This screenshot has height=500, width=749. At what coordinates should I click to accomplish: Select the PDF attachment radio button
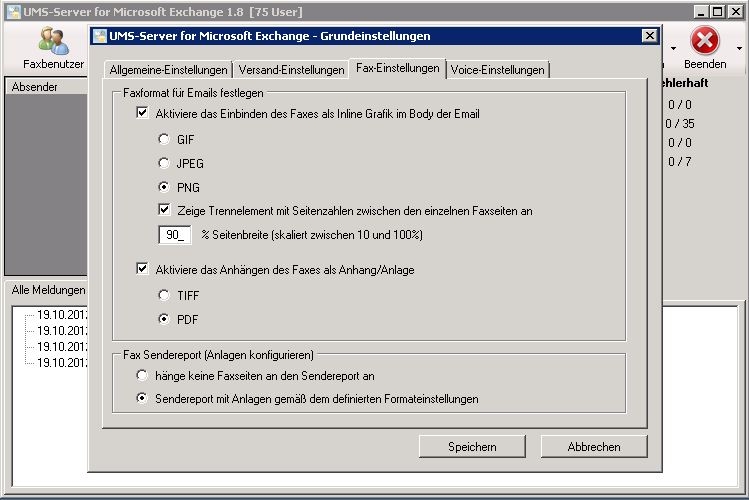pos(164,319)
